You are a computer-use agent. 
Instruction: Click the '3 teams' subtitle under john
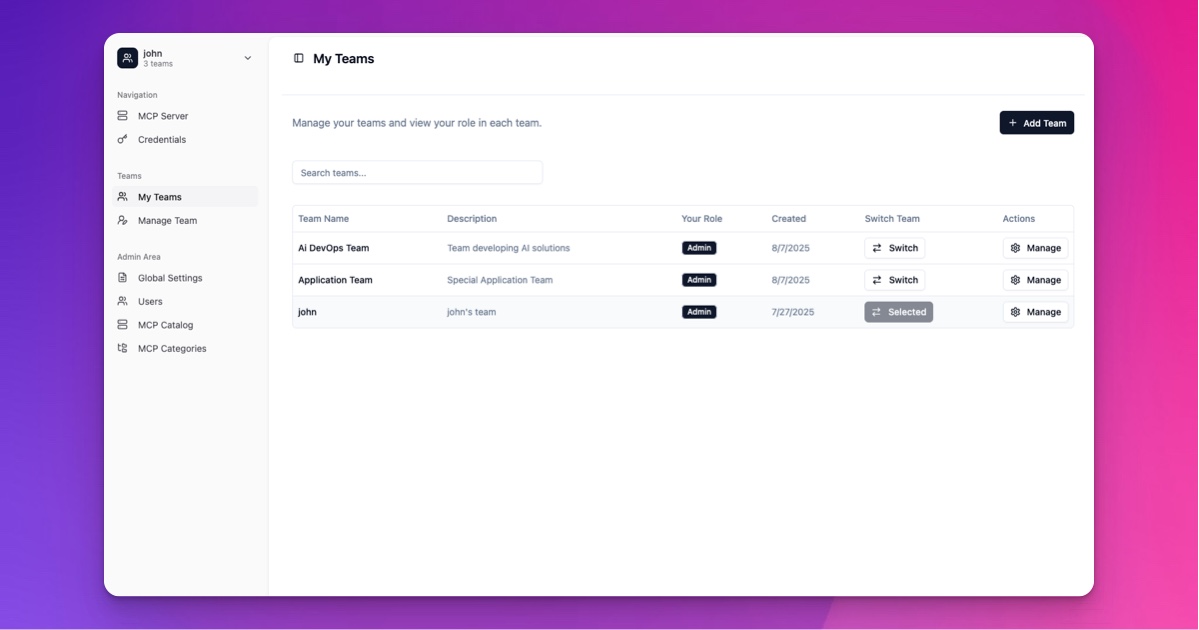pos(158,64)
